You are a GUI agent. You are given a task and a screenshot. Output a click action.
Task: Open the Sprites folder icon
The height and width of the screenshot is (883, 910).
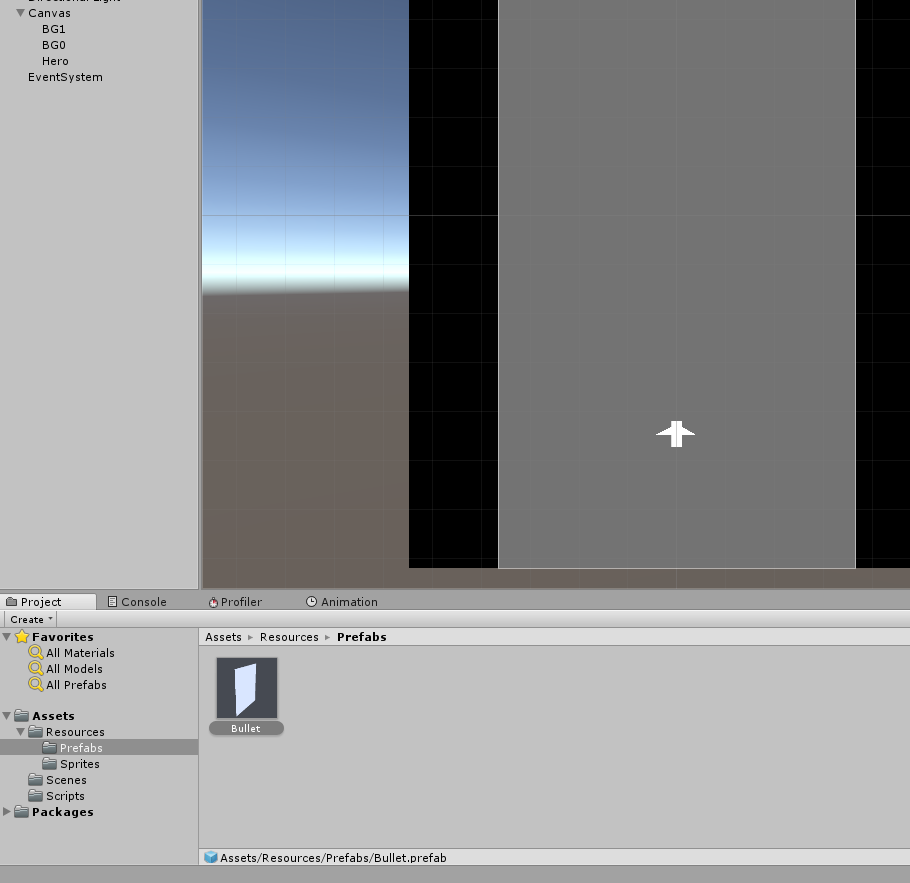click(x=50, y=763)
